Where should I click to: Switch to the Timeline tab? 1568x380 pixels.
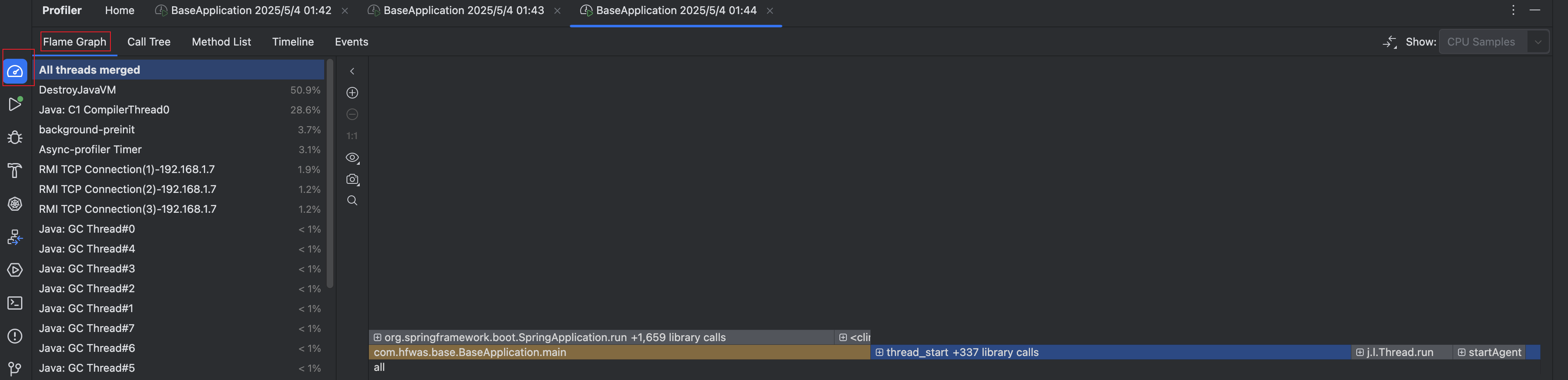[x=293, y=42]
